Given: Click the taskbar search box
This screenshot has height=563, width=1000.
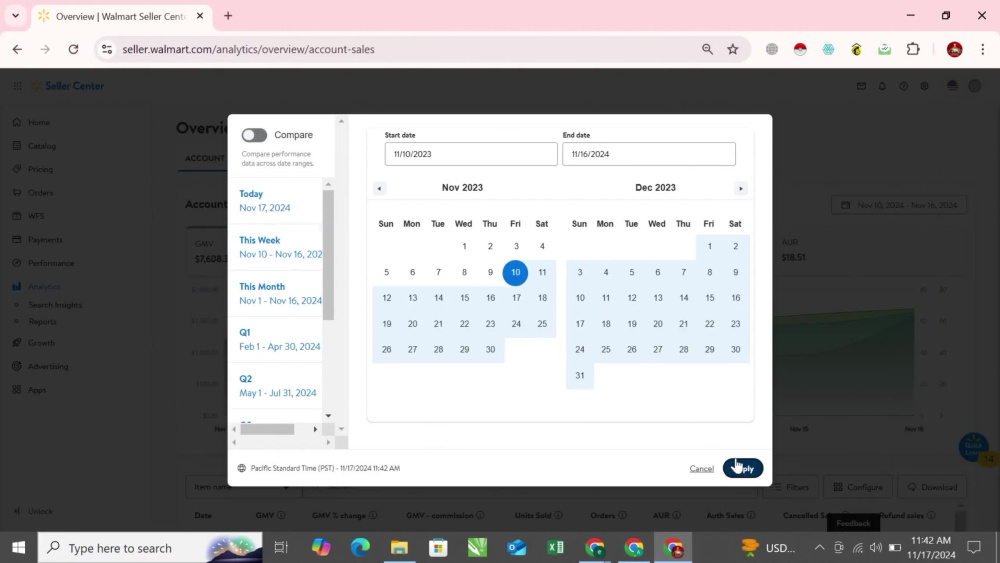Looking at the screenshot, I should click(150, 548).
